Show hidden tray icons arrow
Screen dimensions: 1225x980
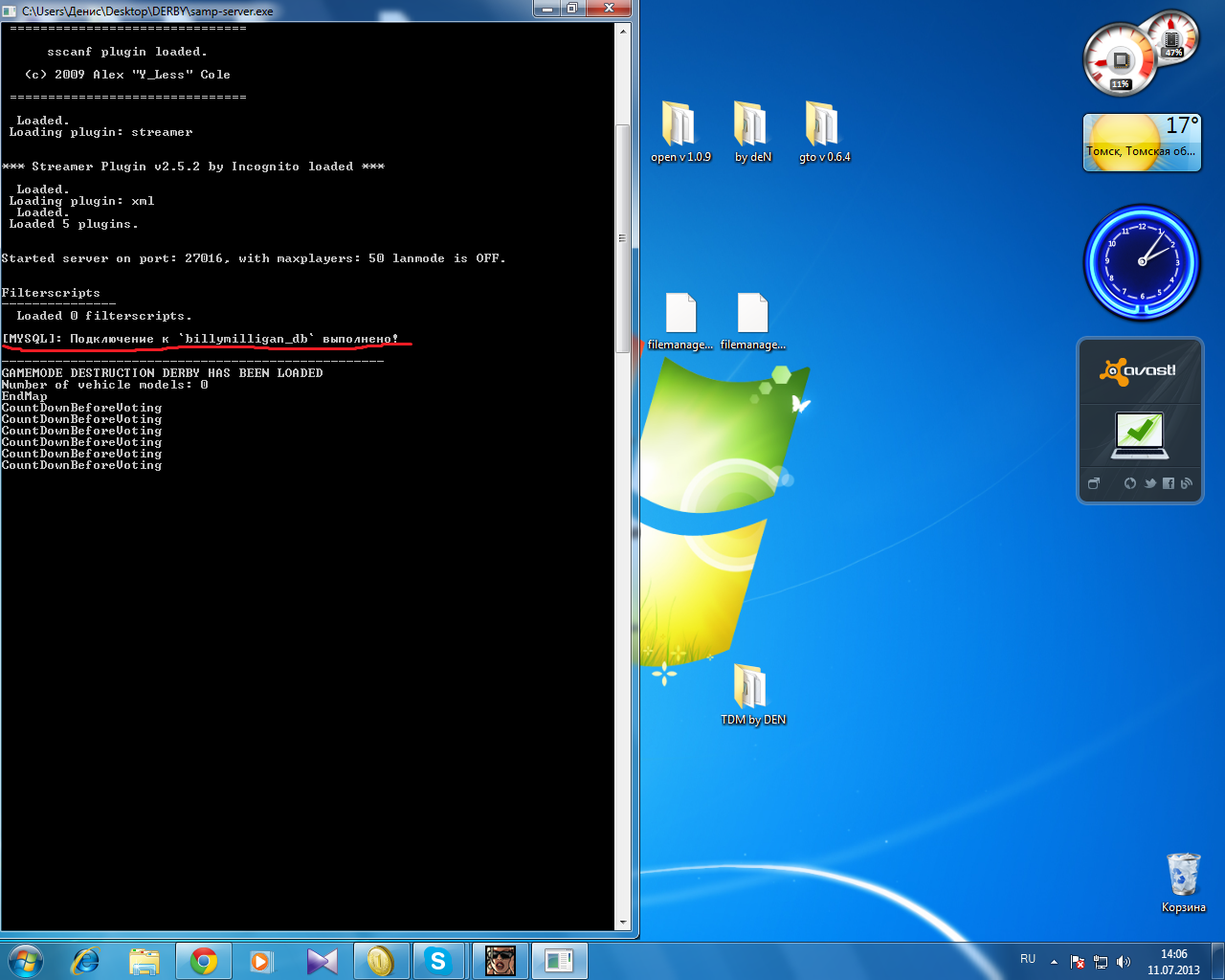[x=1054, y=962]
